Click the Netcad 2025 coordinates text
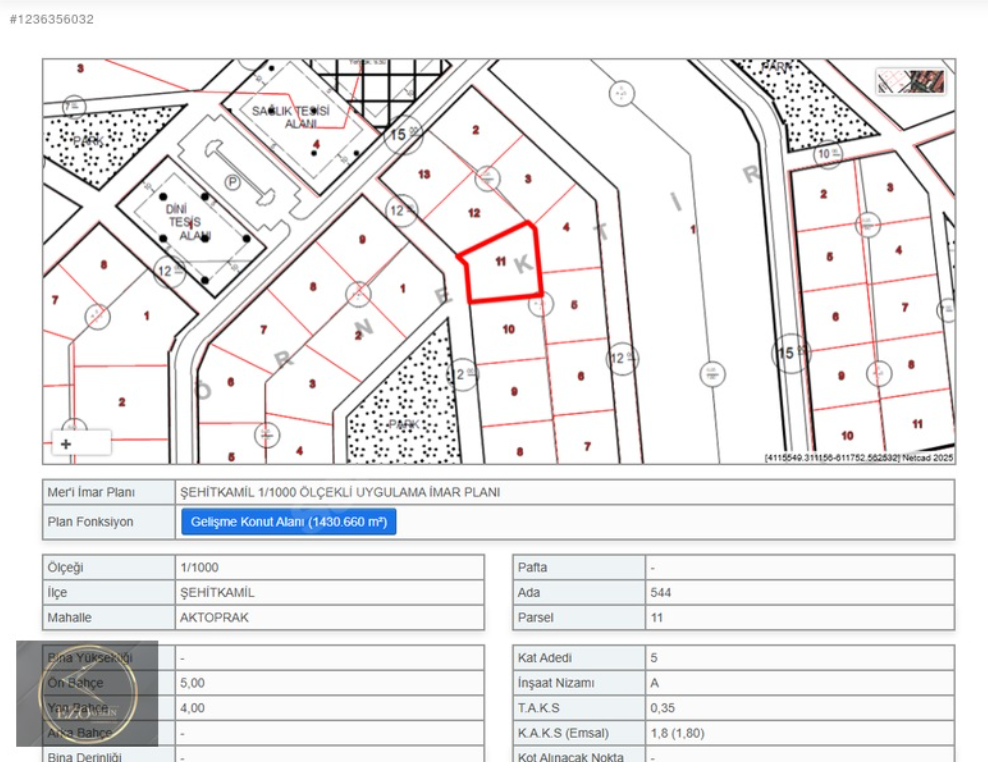Viewport: 988px width, 762px height. (x=859, y=458)
